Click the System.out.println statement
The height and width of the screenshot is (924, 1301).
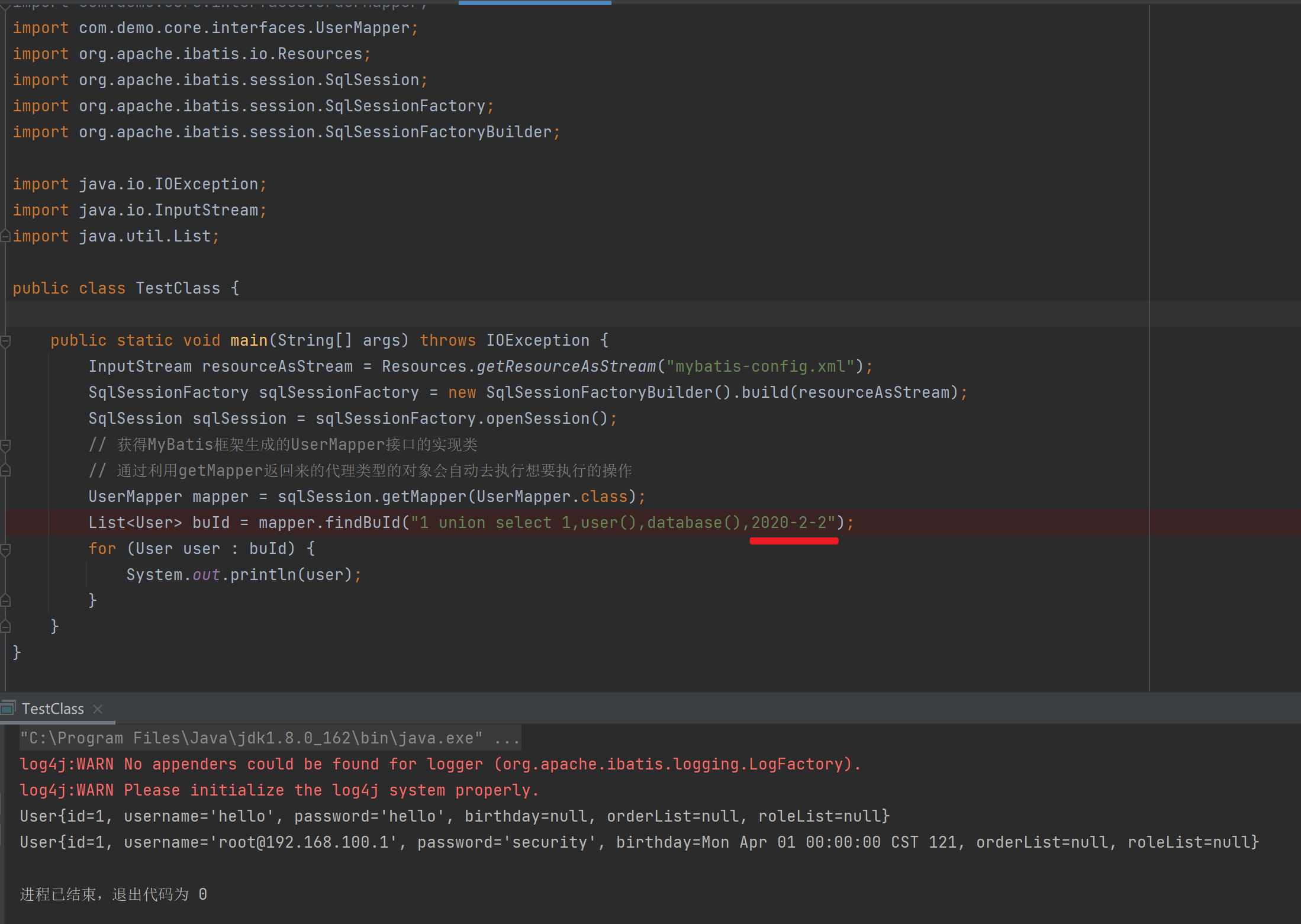tap(243, 575)
